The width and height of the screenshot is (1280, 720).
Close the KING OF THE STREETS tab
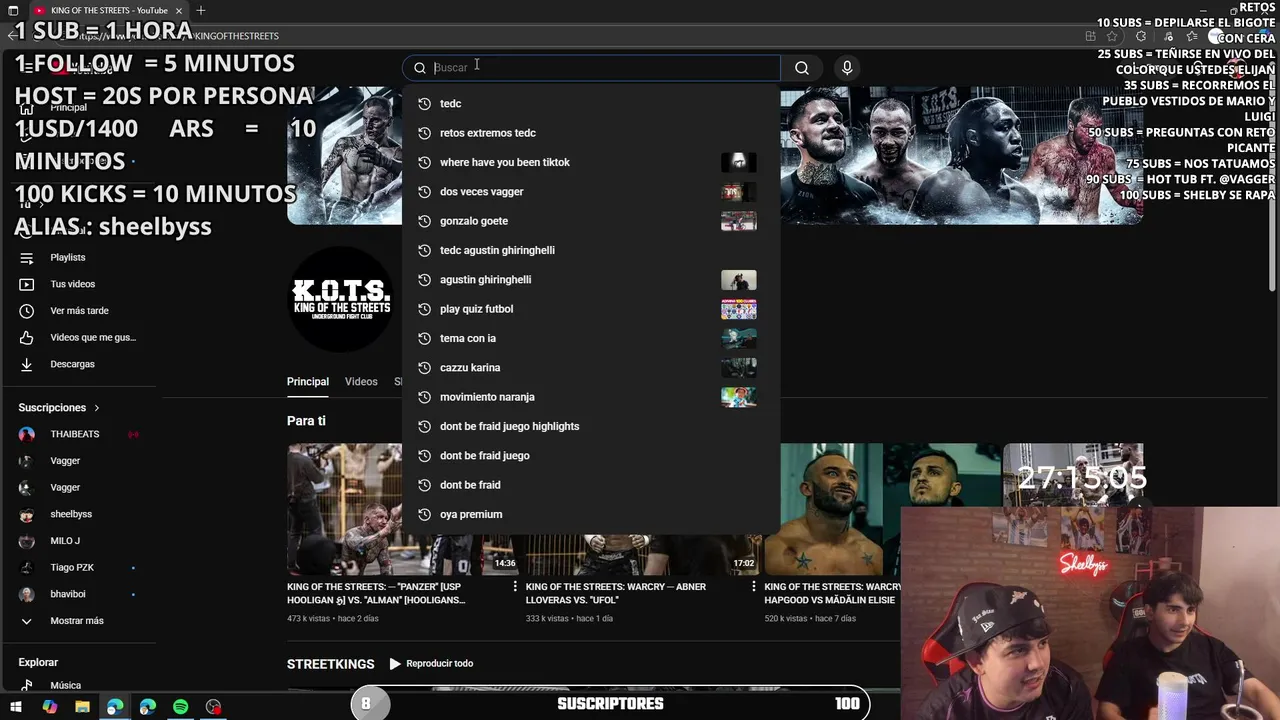(x=179, y=10)
